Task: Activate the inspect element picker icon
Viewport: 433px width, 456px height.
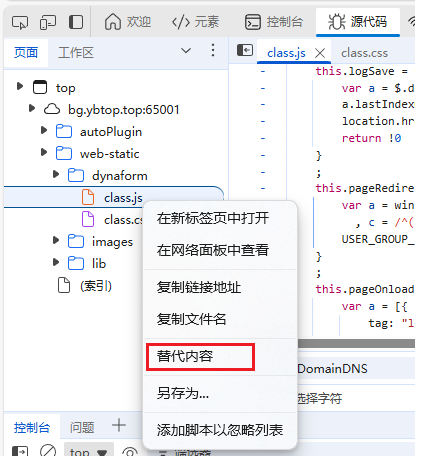Action: tap(20, 23)
